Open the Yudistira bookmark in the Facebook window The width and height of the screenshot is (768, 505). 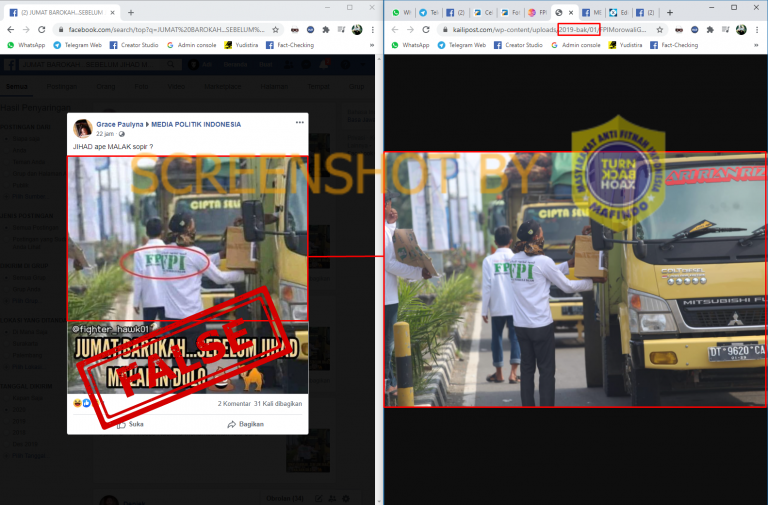tap(241, 45)
